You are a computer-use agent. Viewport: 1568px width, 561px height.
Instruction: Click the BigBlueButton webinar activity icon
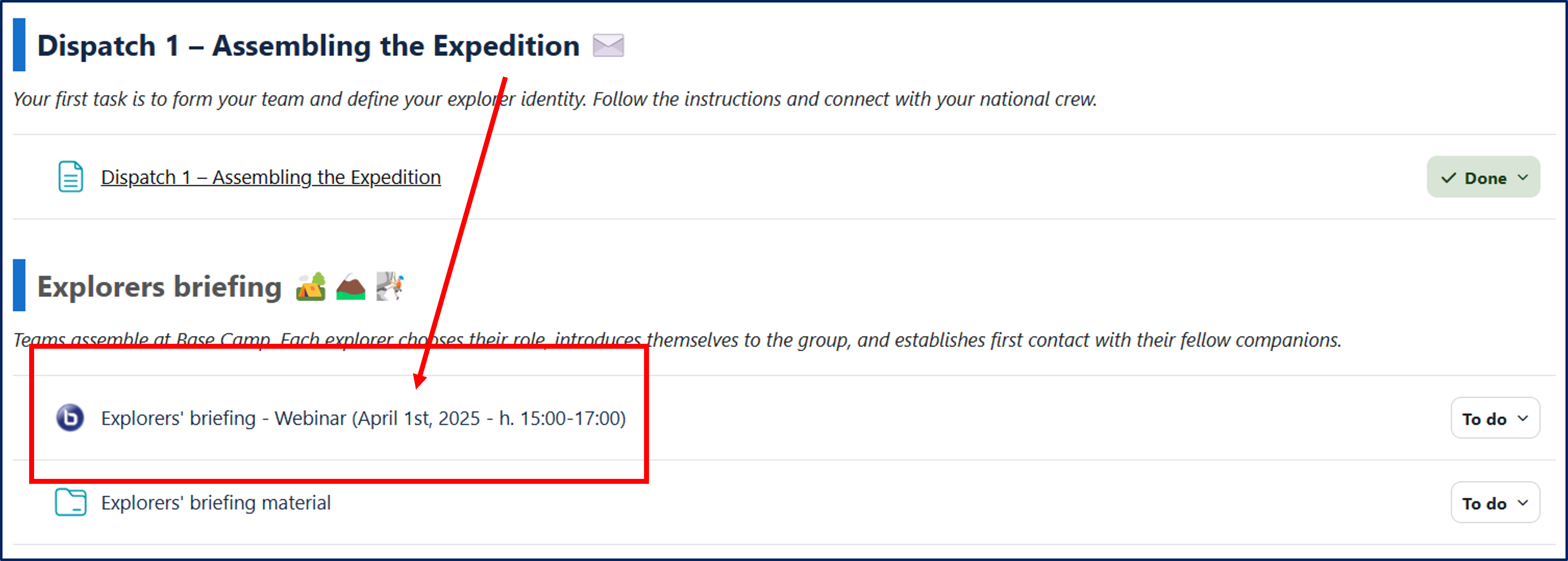(x=70, y=418)
